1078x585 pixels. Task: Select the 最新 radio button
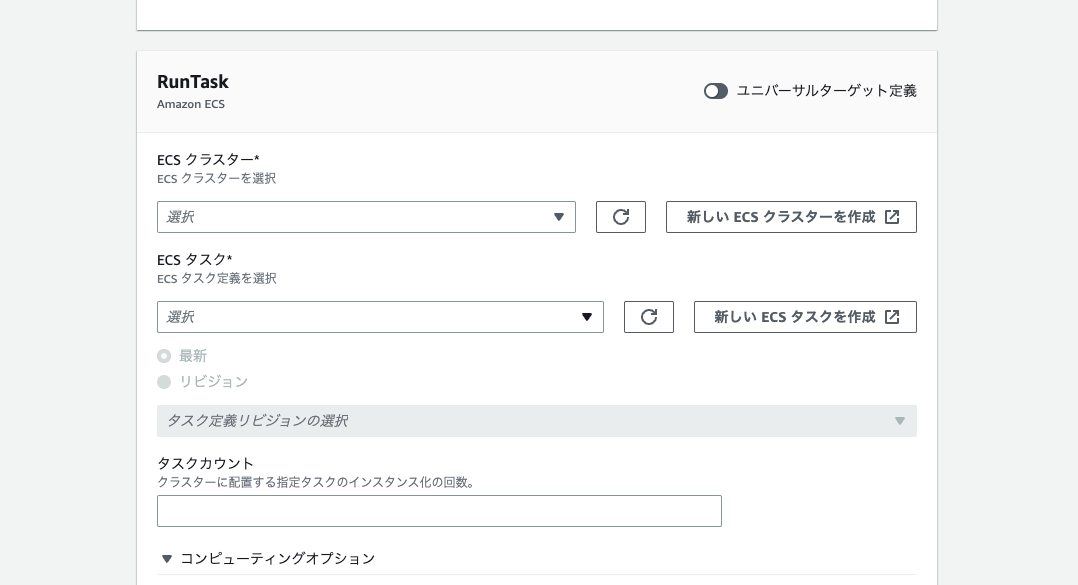tap(164, 356)
